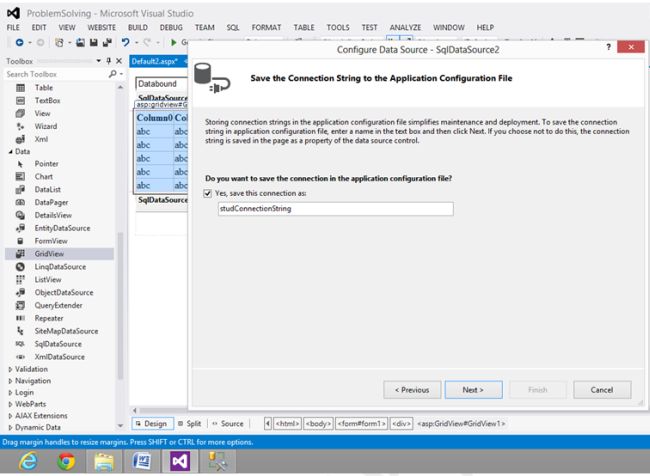650x476 pixels.
Task: Switch to Split view
Action: [x=190, y=424]
